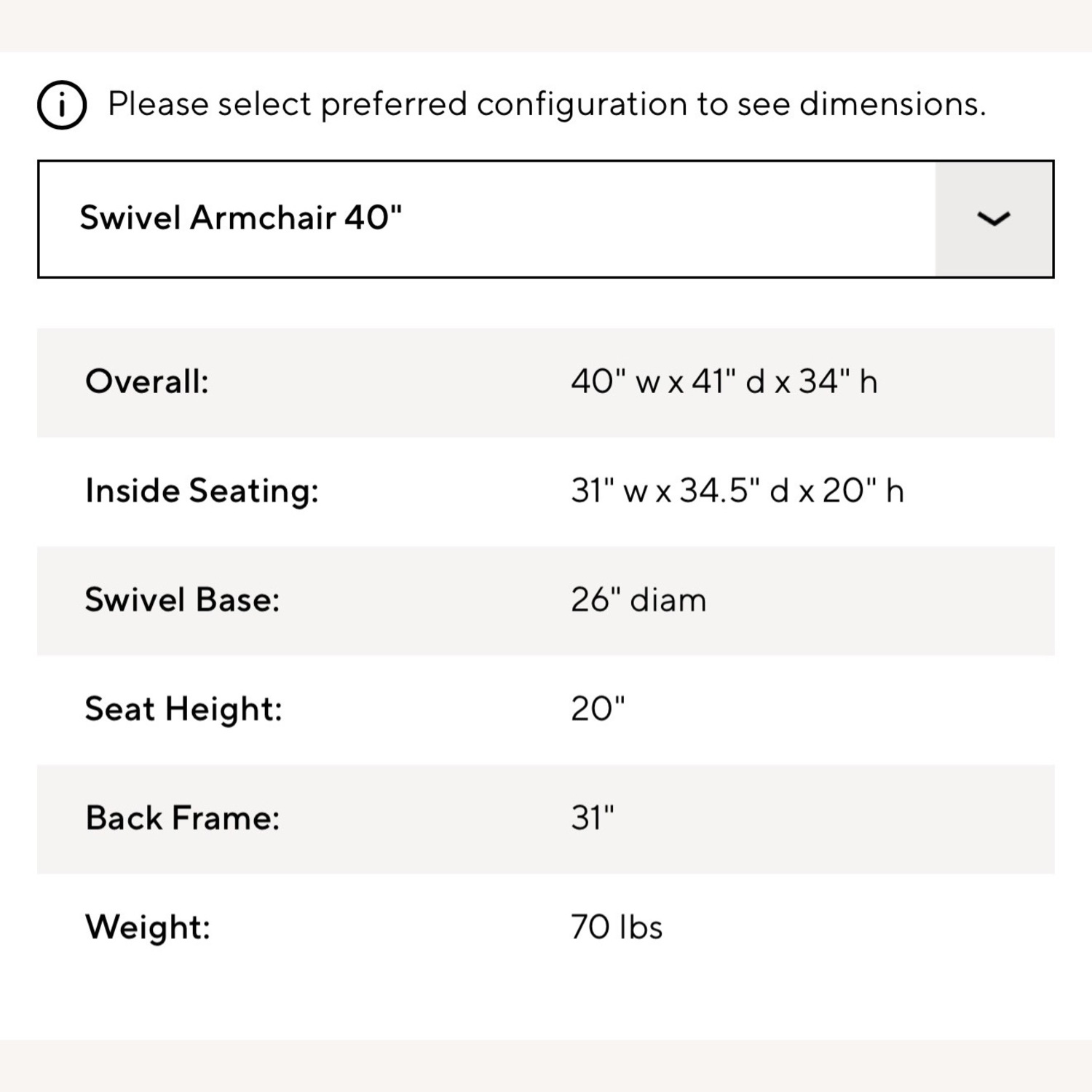
Task: Select the 20" seat height value
Action: 598,709
